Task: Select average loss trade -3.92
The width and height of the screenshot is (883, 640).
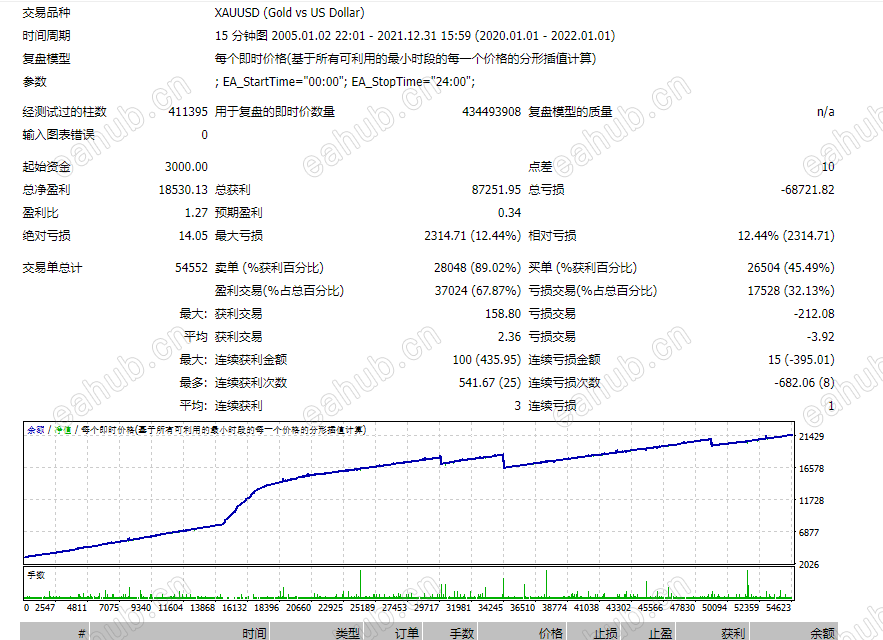Action: coord(821,337)
